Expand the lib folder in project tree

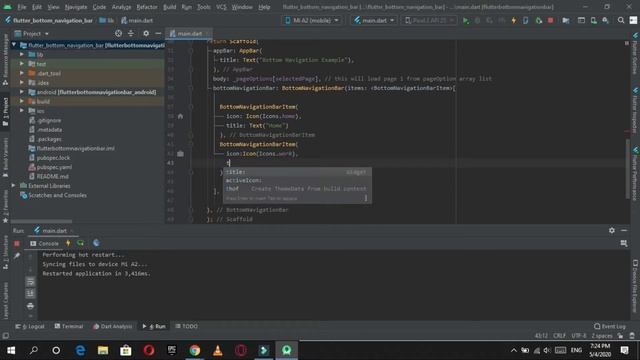22,54
